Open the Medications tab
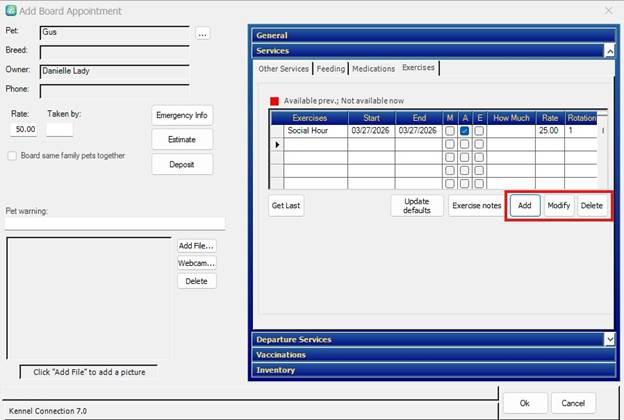Image resolution: width=624 pixels, height=420 pixels. pyautogui.click(x=373, y=69)
